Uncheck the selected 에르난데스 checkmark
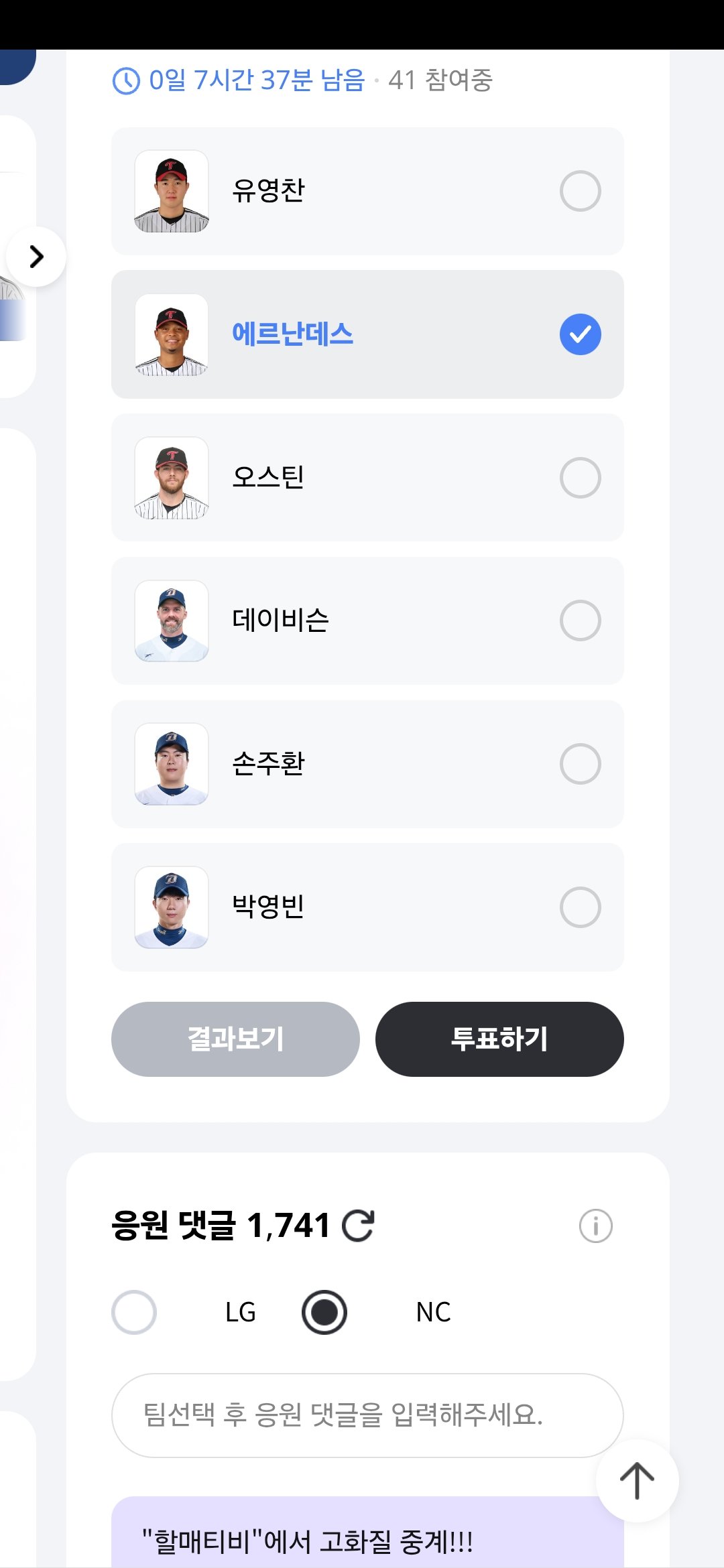Viewport: 724px width, 1568px height. point(580,334)
